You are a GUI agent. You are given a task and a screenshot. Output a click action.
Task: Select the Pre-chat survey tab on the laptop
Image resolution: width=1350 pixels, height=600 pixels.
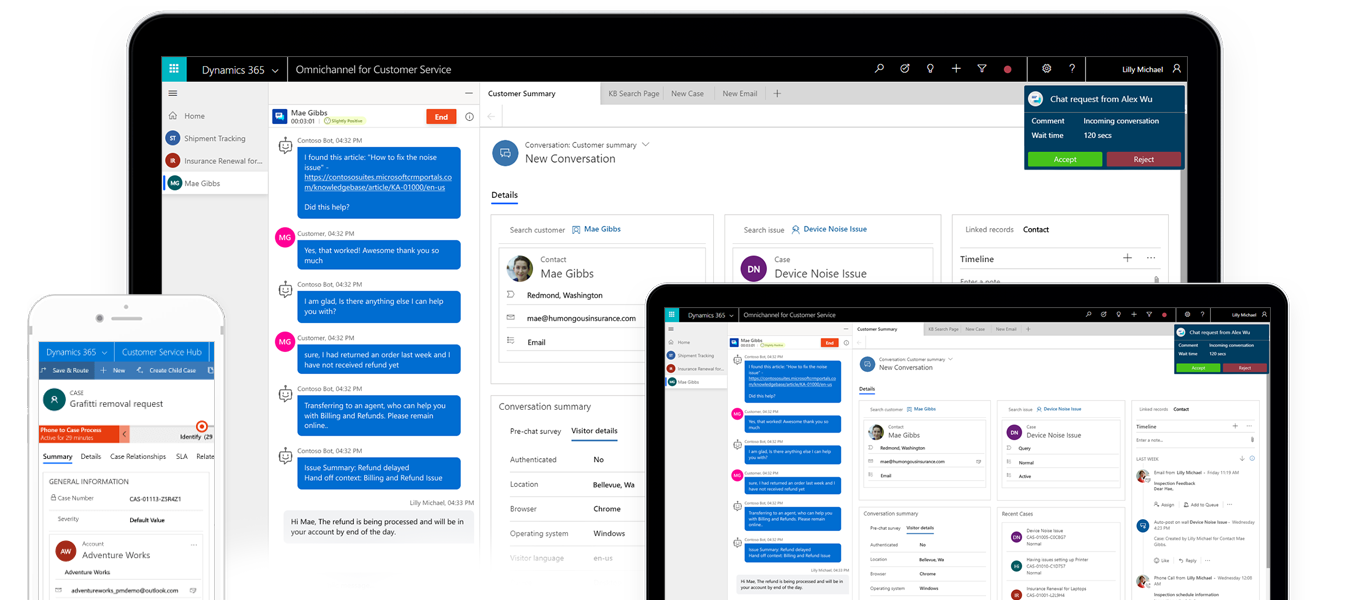pyautogui.click(x=535, y=431)
